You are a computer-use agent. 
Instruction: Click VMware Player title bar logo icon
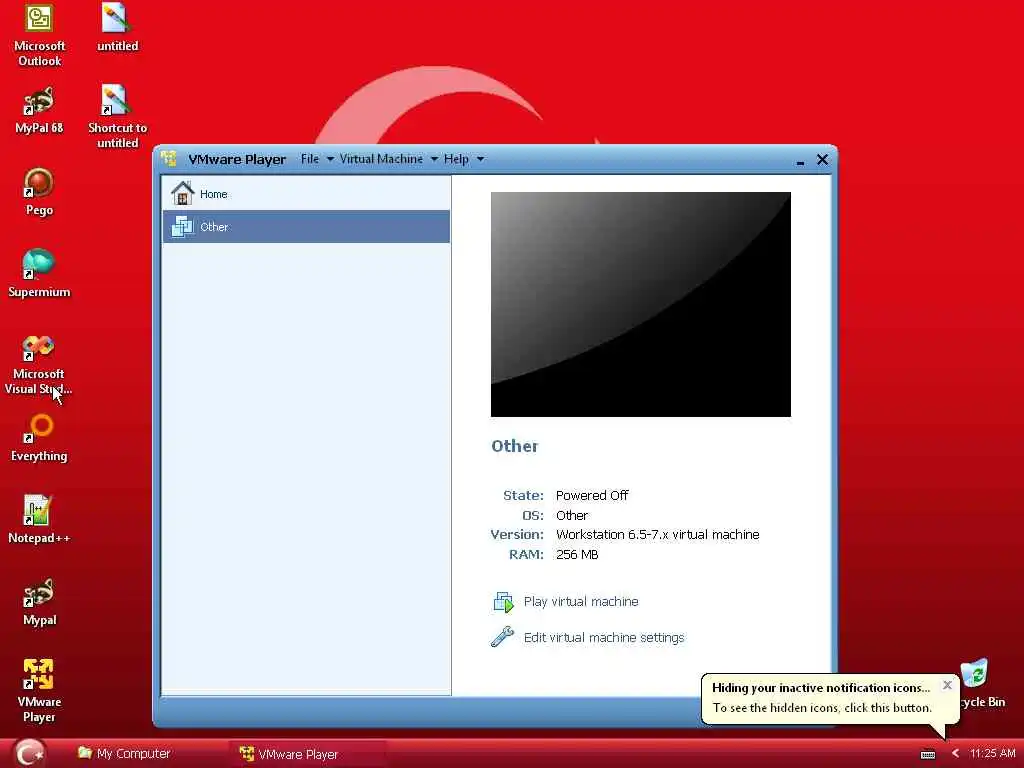(x=169, y=159)
